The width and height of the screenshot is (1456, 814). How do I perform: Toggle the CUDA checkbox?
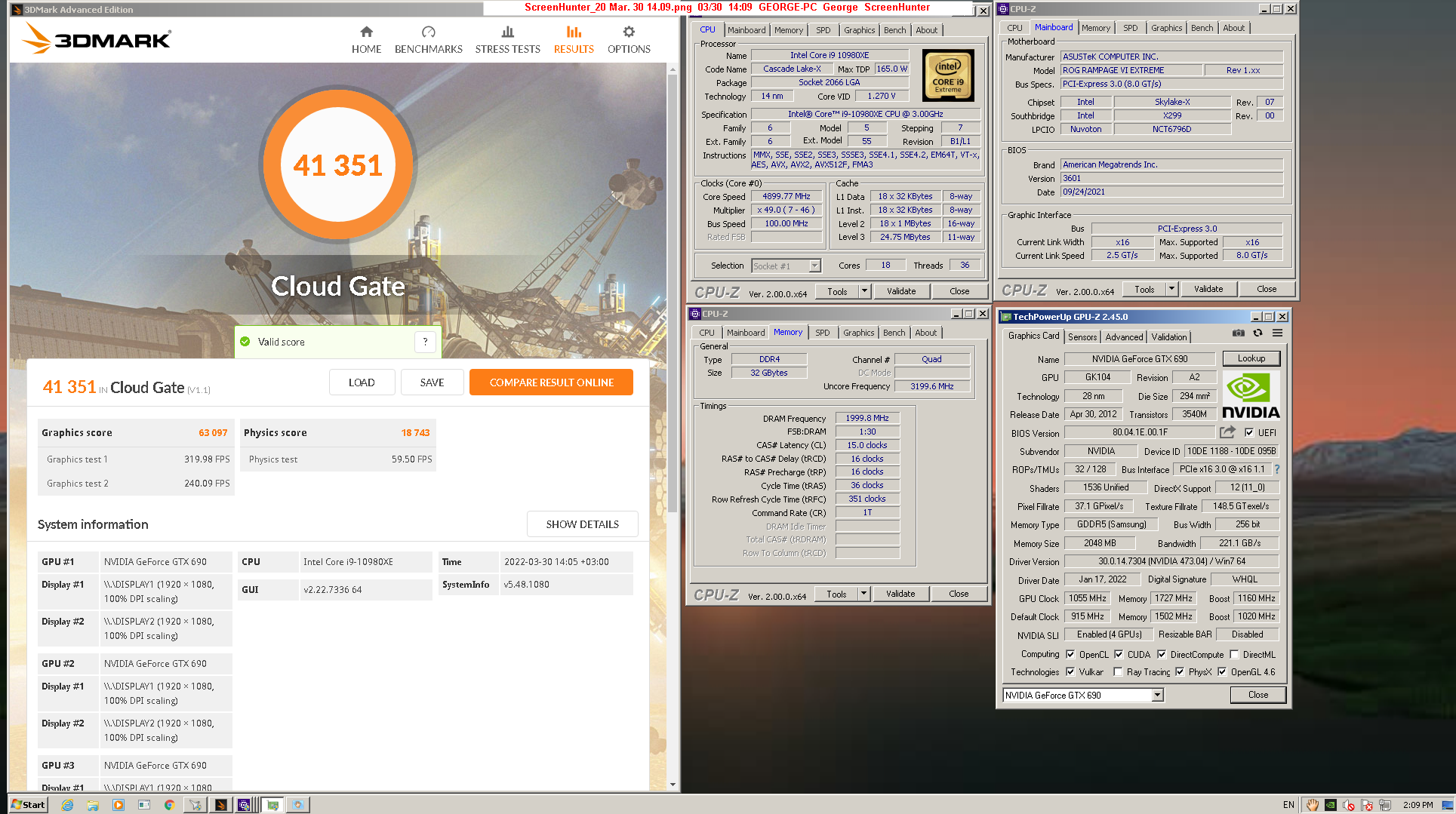(x=1119, y=654)
